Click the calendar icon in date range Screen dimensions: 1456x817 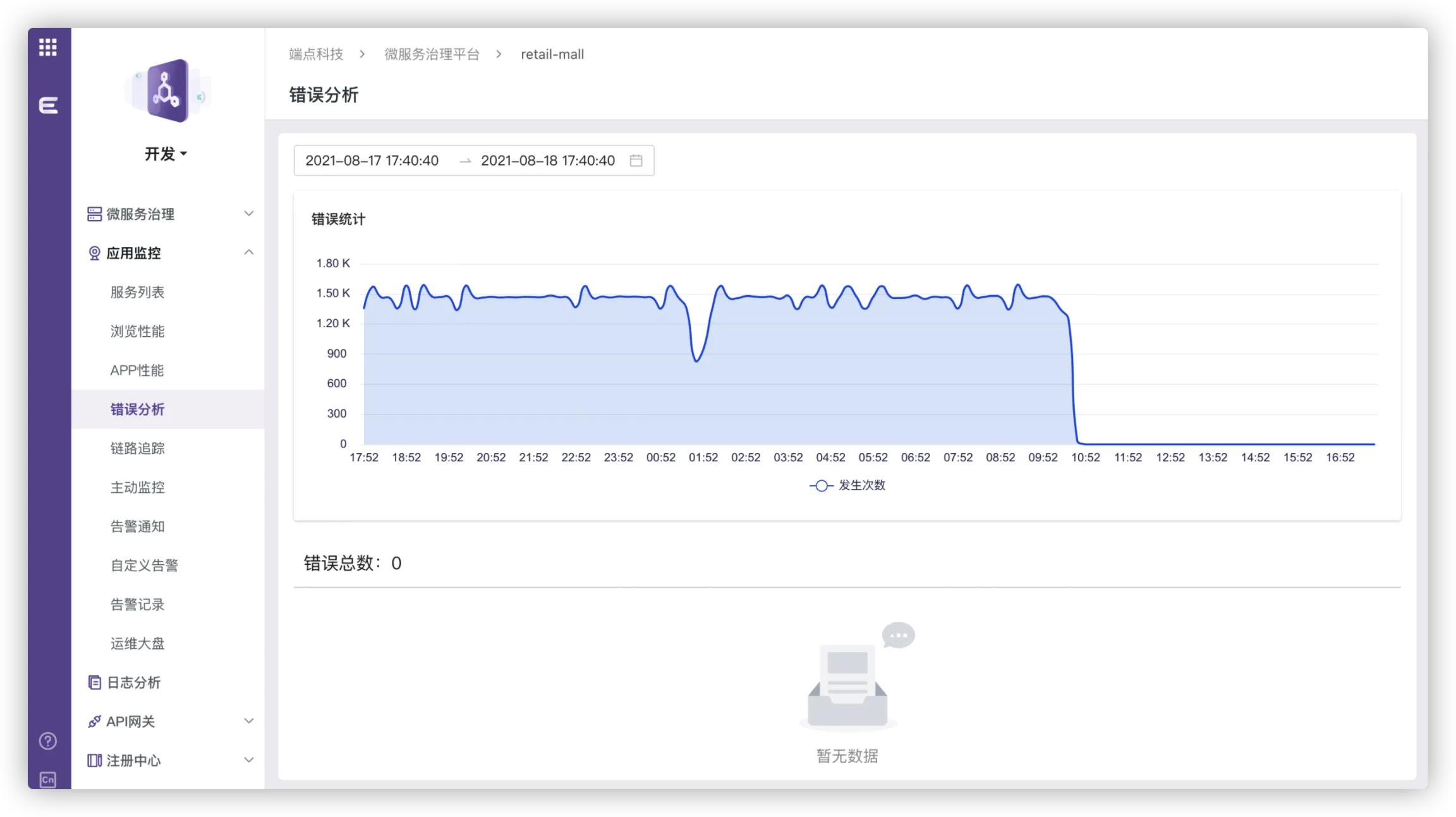pyautogui.click(x=636, y=160)
